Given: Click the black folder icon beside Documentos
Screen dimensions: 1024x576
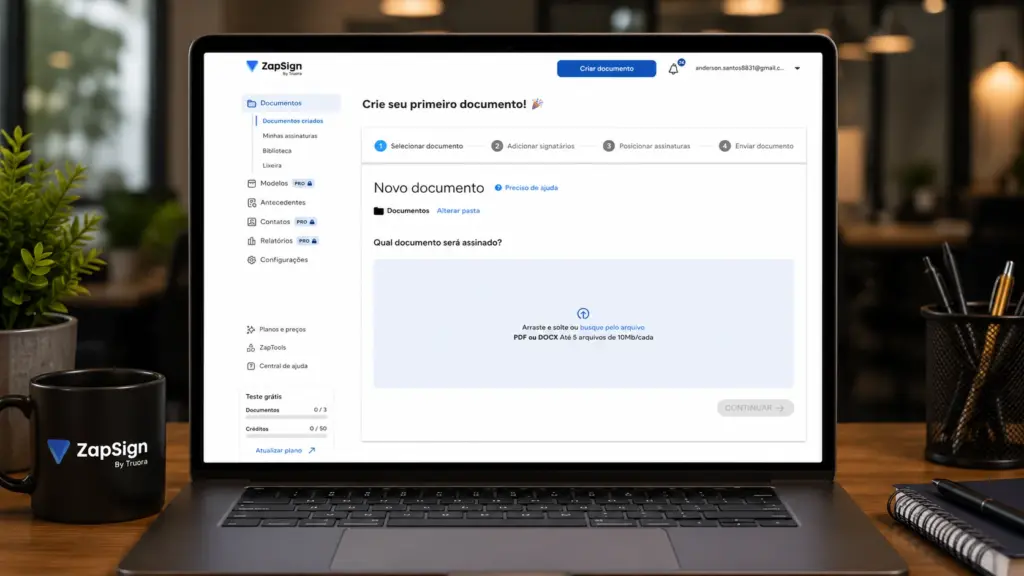Looking at the screenshot, I should (379, 211).
